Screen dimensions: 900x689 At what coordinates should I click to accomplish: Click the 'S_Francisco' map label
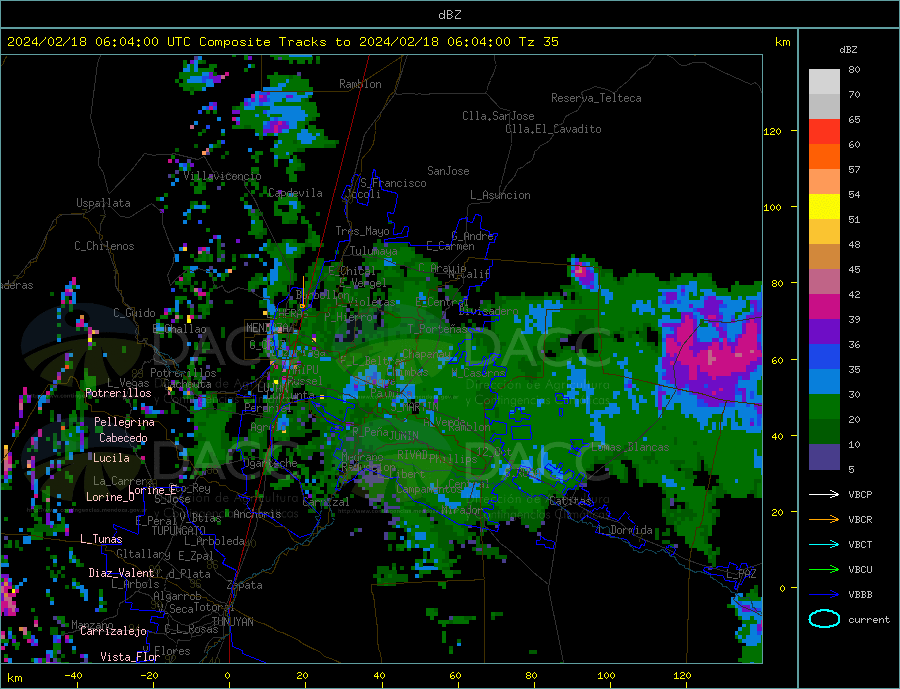click(393, 183)
